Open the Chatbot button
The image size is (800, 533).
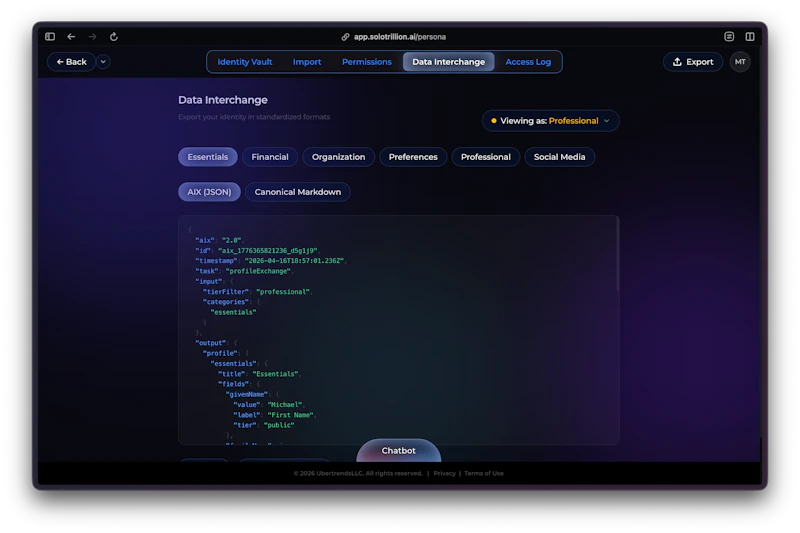point(398,450)
